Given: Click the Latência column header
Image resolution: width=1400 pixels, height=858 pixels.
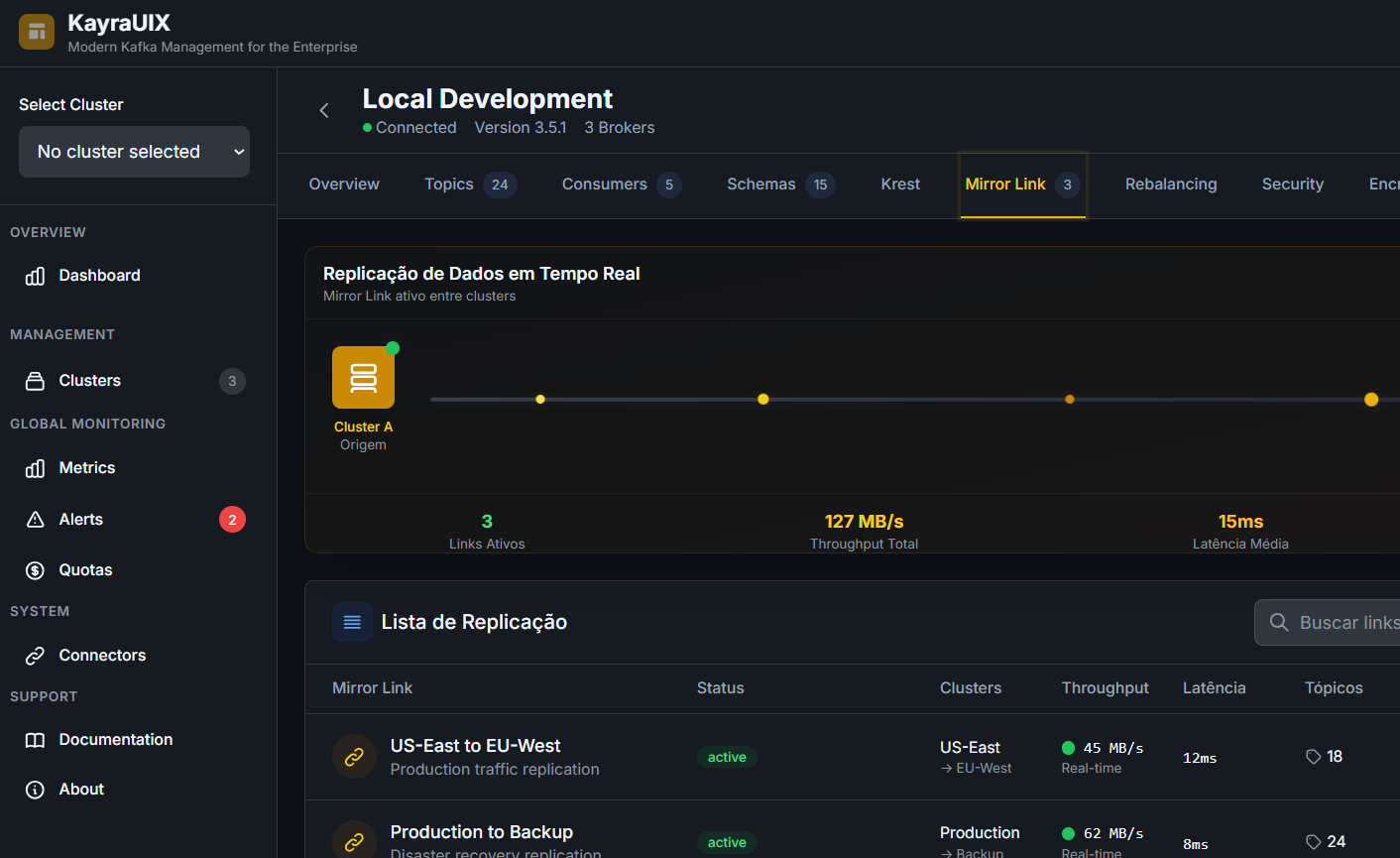Looking at the screenshot, I should click(x=1214, y=688).
